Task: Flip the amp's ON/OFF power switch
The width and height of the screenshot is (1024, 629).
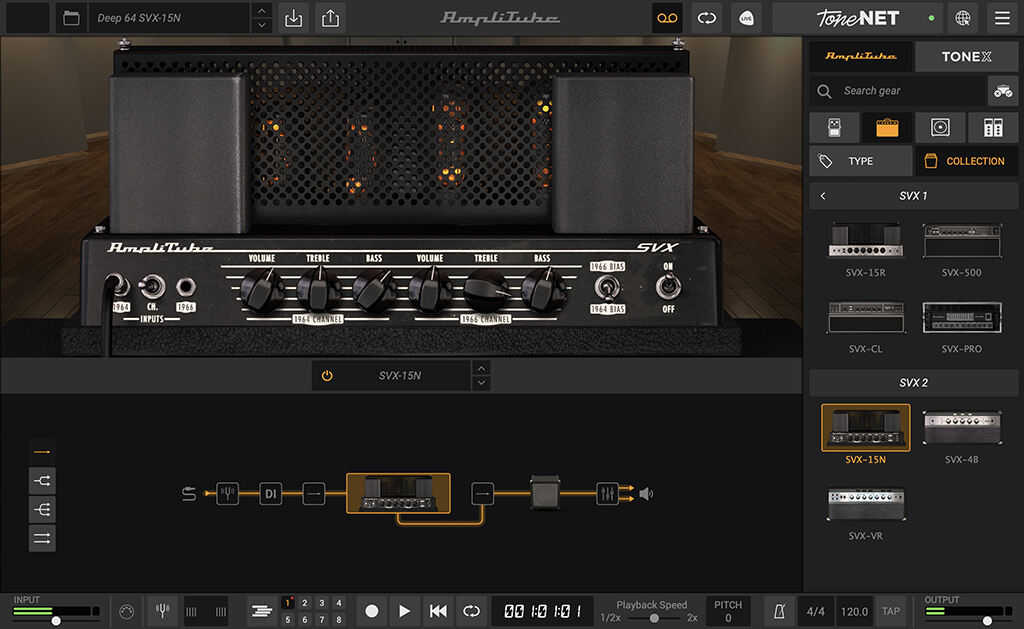Action: click(668, 288)
